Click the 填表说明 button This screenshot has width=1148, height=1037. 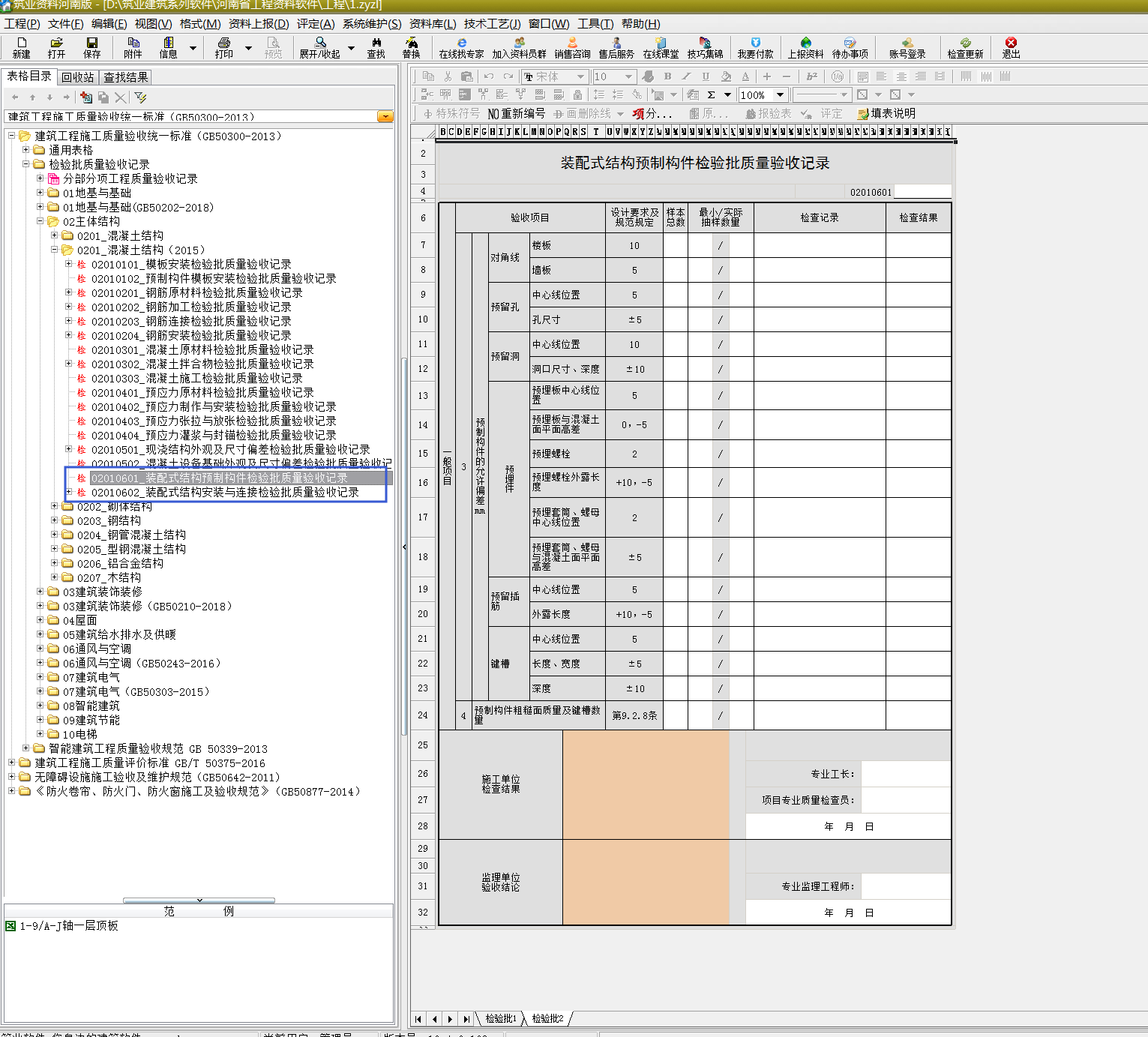click(x=886, y=114)
